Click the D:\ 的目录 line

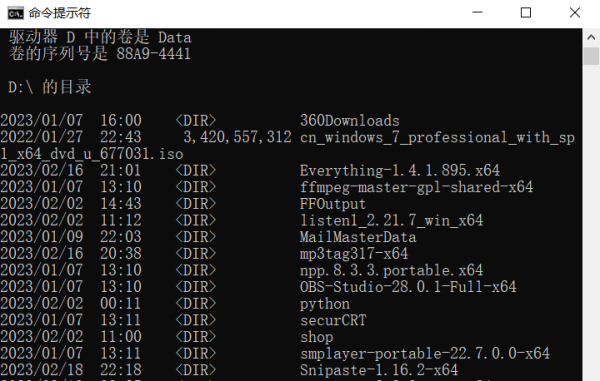pyautogui.click(x=50, y=87)
